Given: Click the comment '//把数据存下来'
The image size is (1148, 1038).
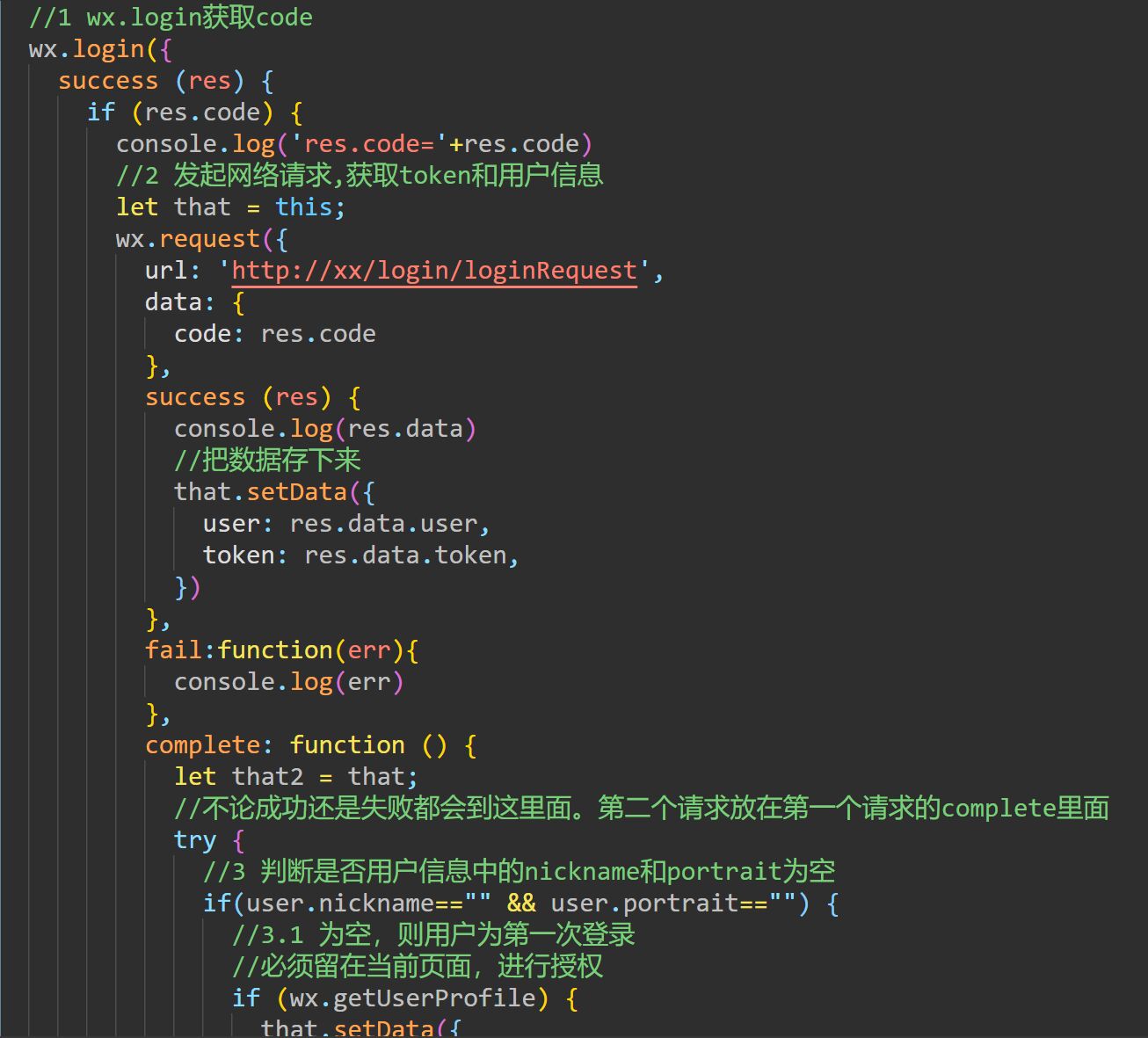Looking at the screenshot, I should click(x=267, y=461).
